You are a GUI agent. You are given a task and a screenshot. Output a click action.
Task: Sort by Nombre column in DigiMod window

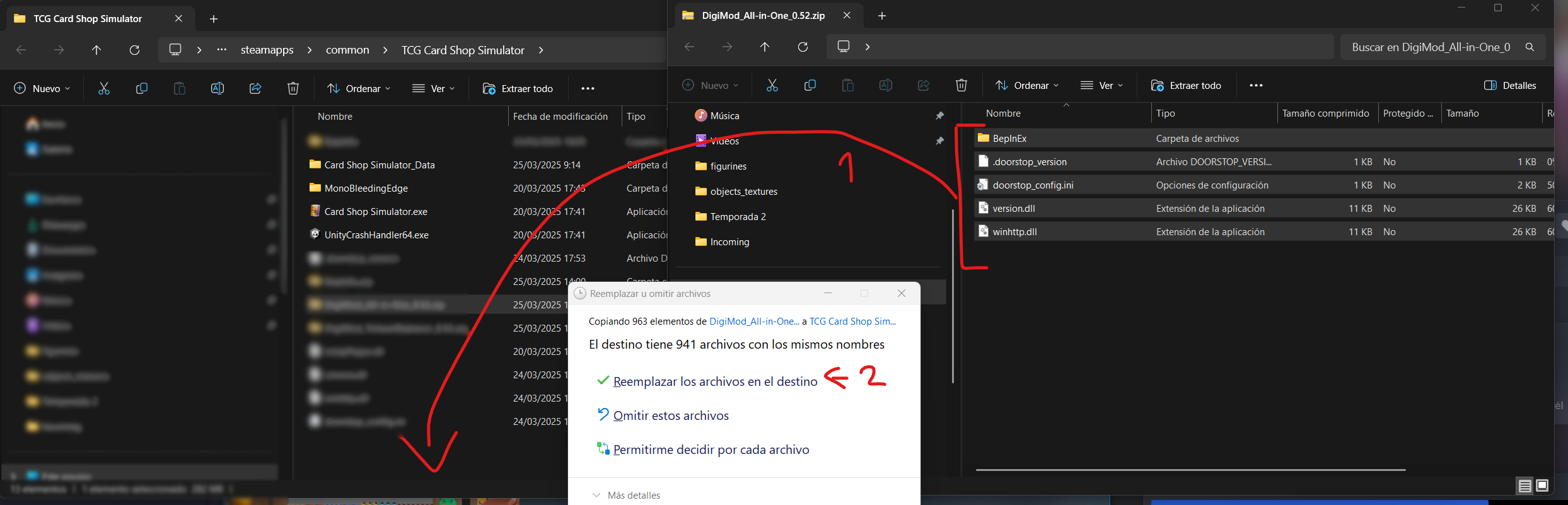pos(1003,113)
